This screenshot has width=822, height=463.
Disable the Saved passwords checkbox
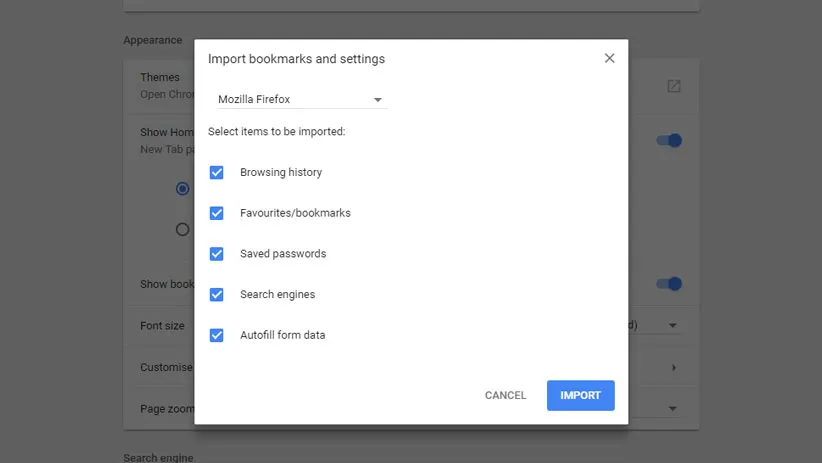point(216,254)
